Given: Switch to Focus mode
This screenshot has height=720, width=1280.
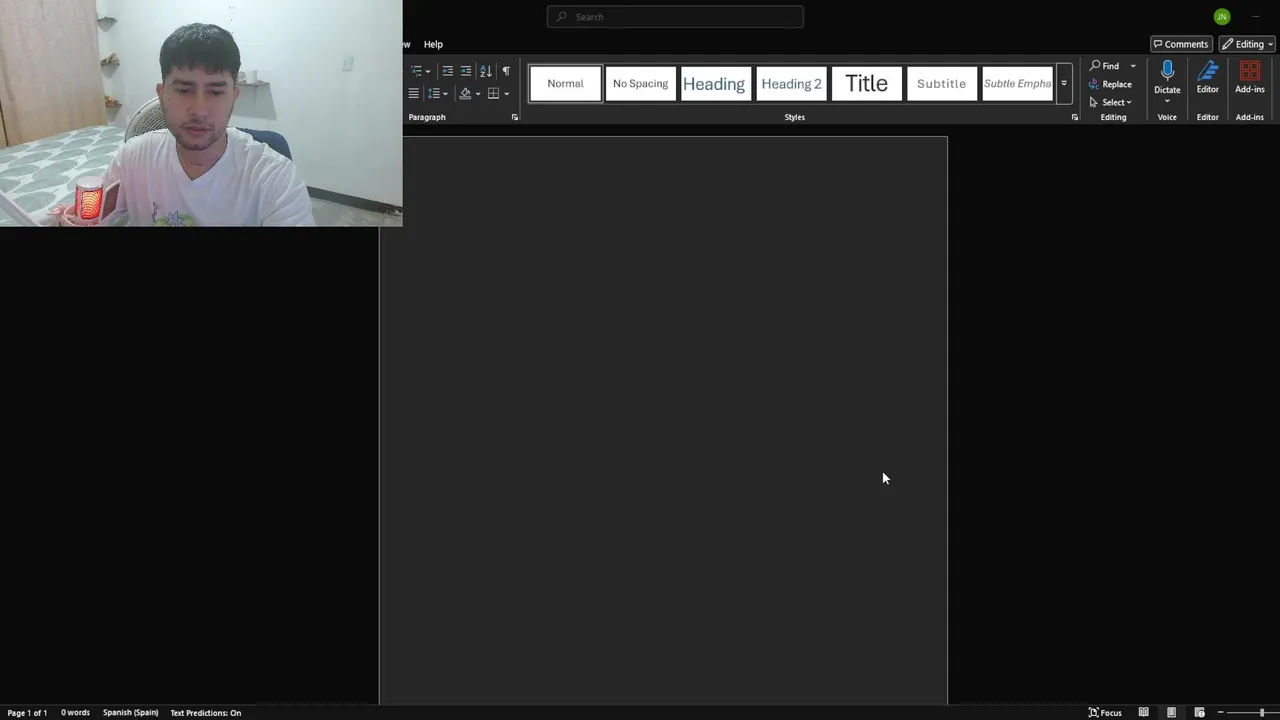Looking at the screenshot, I should (x=1105, y=713).
